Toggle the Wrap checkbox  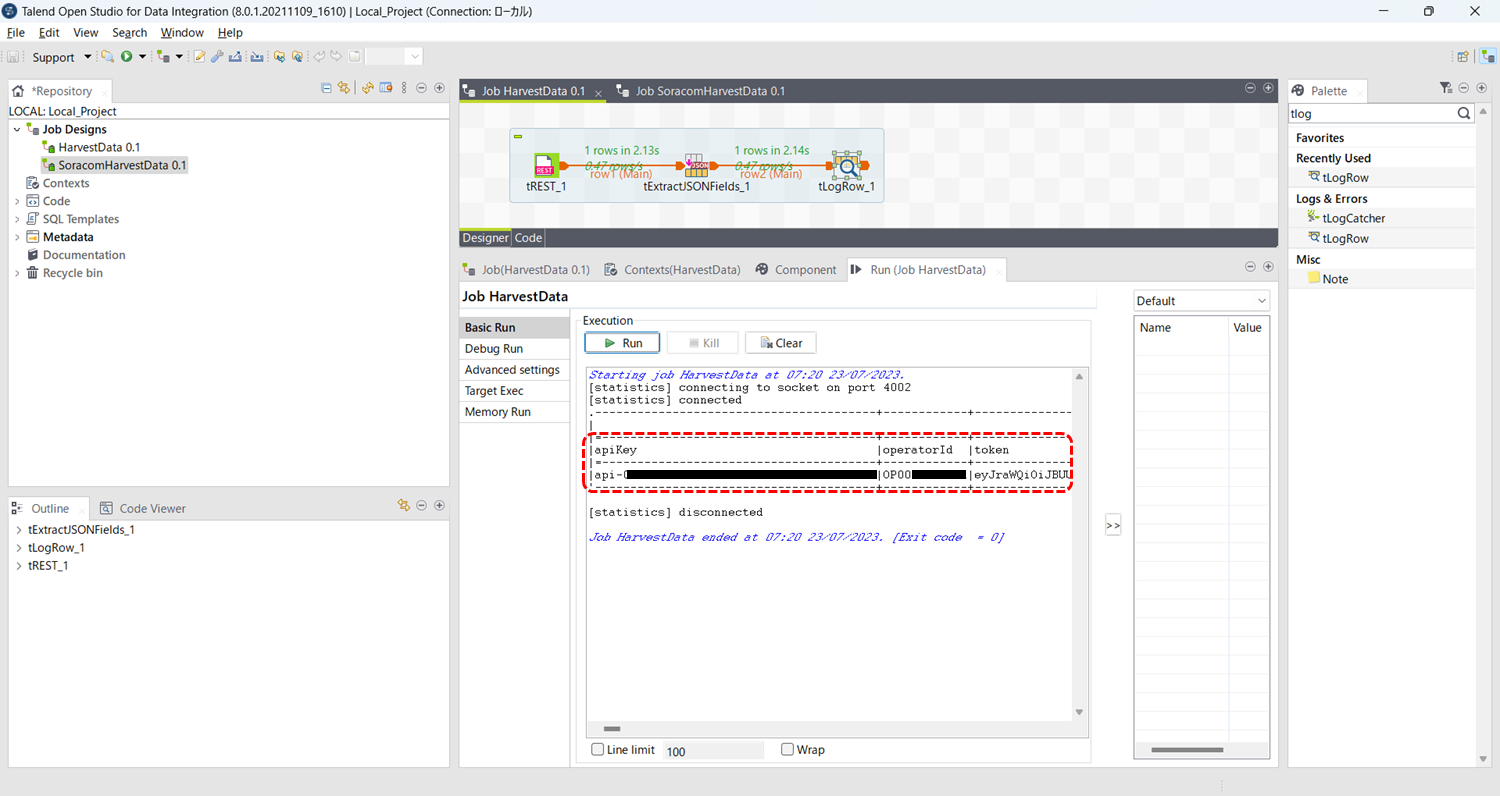pos(788,749)
